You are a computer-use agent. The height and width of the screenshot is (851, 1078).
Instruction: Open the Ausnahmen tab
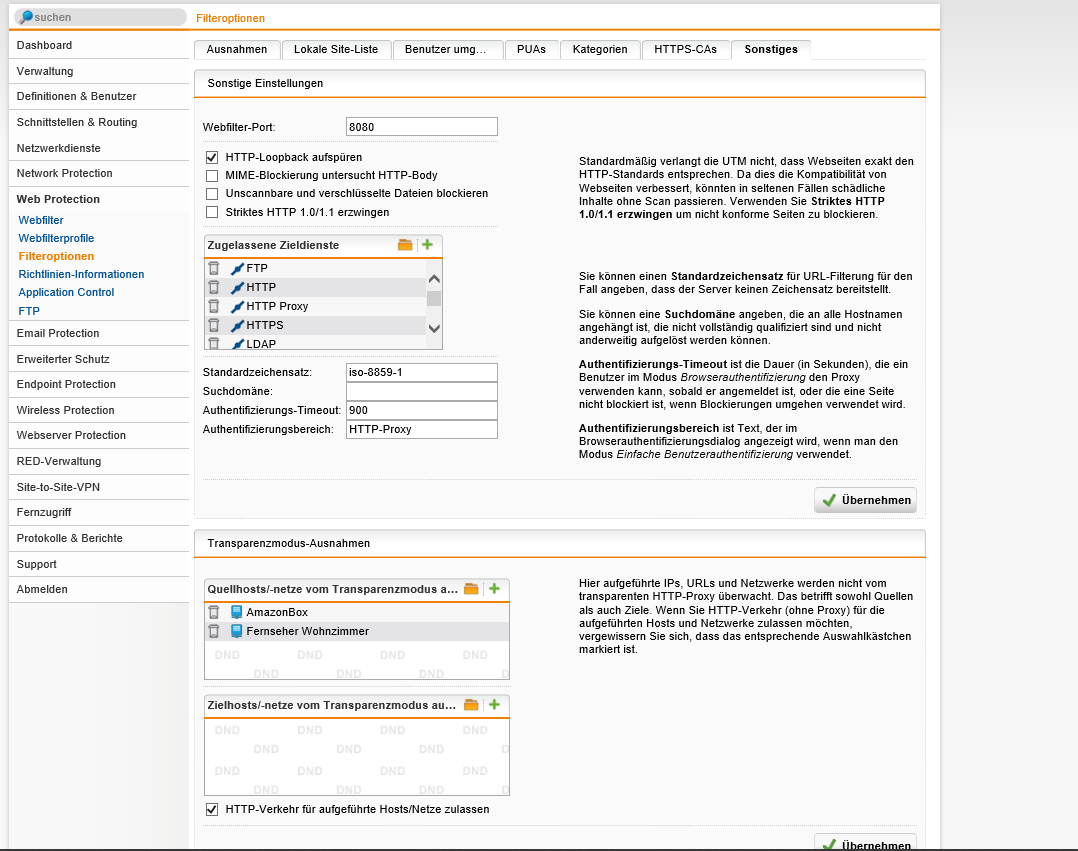pos(236,49)
